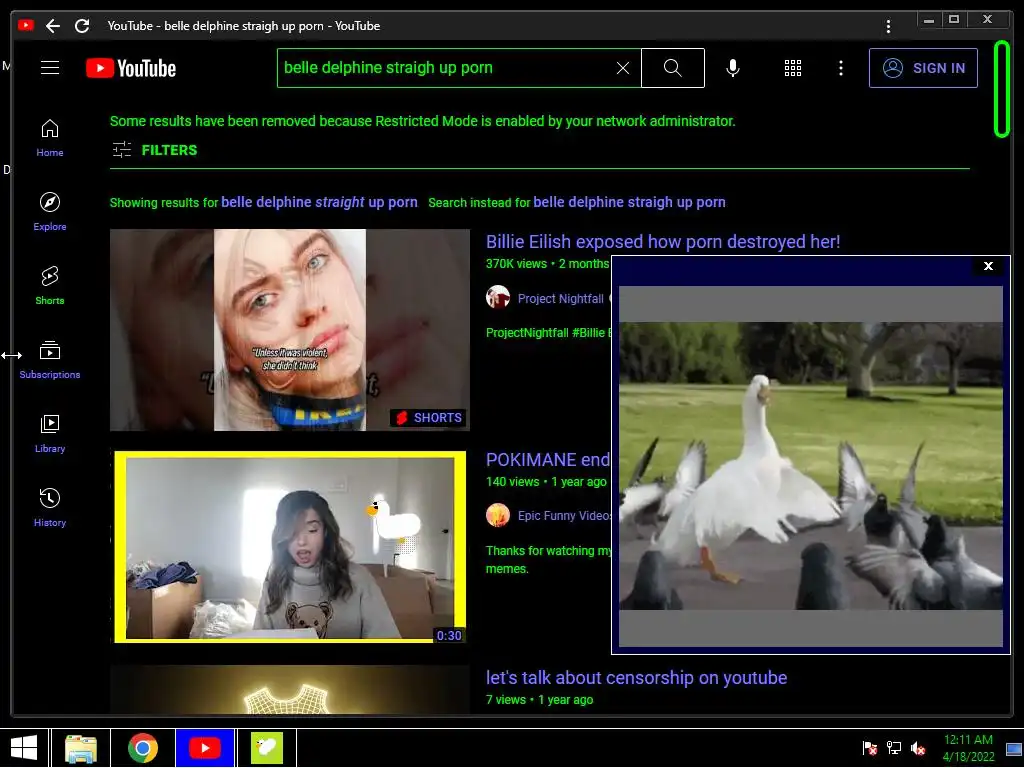Click the Restricted Mode notice text
This screenshot has width=1024, height=768.
coord(423,121)
